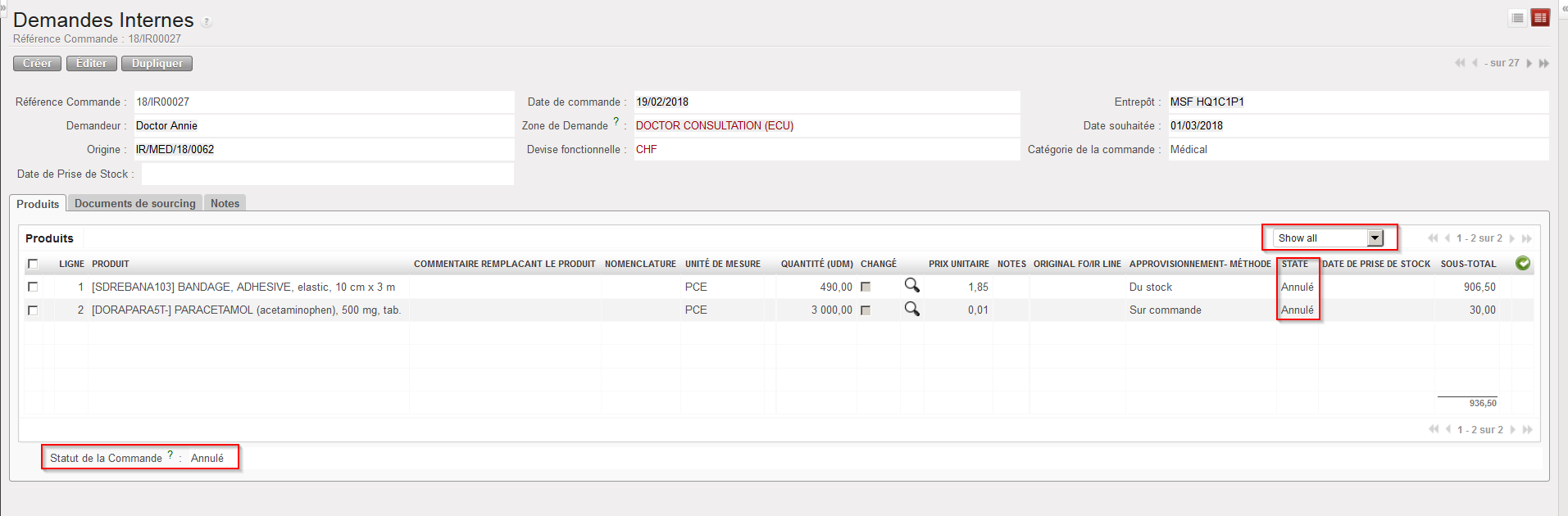Image resolution: width=1568 pixels, height=516 pixels.
Task: Switch to list view icon
Action: pos(1517,18)
